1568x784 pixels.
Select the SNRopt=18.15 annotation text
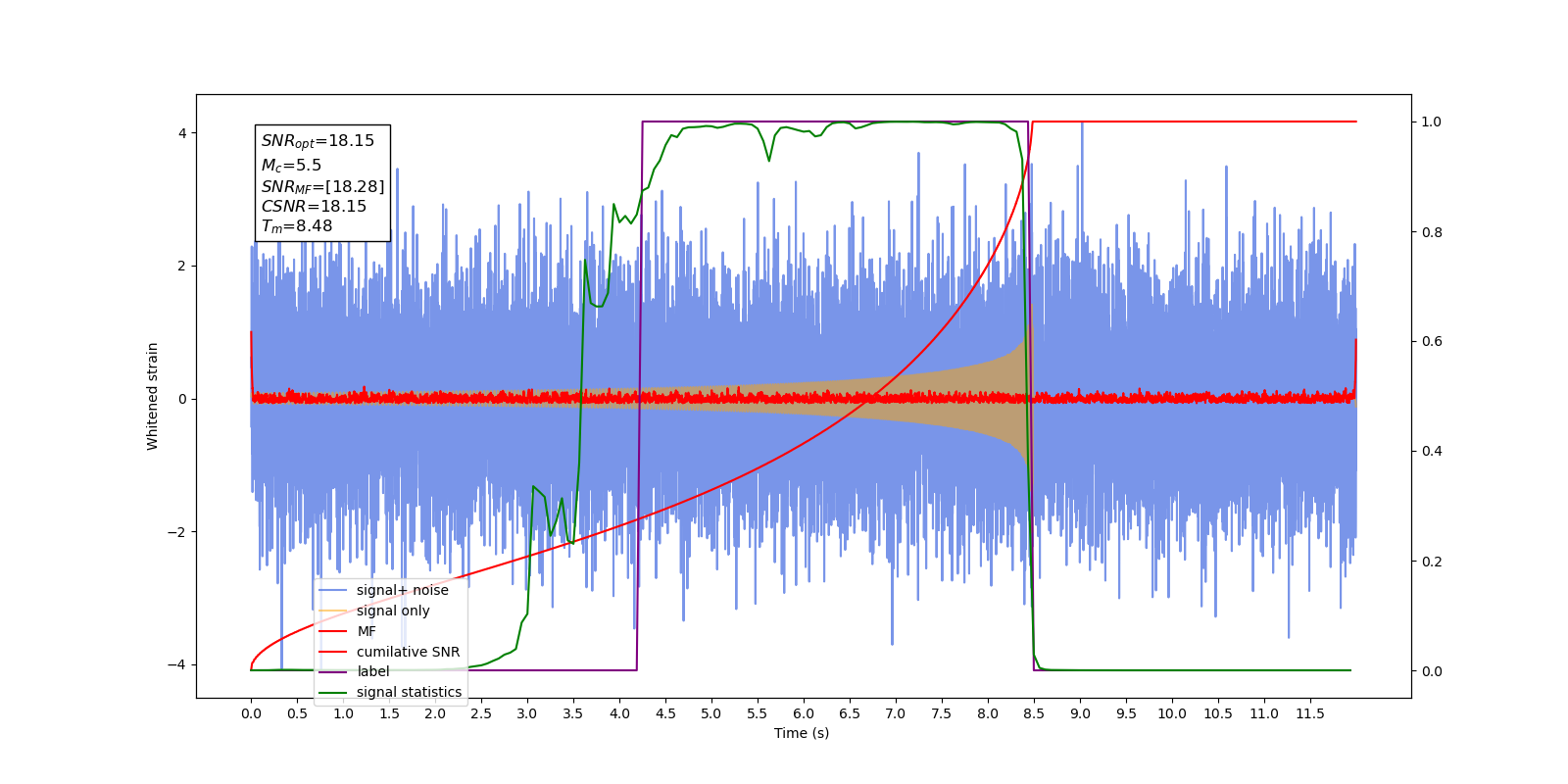pos(318,141)
